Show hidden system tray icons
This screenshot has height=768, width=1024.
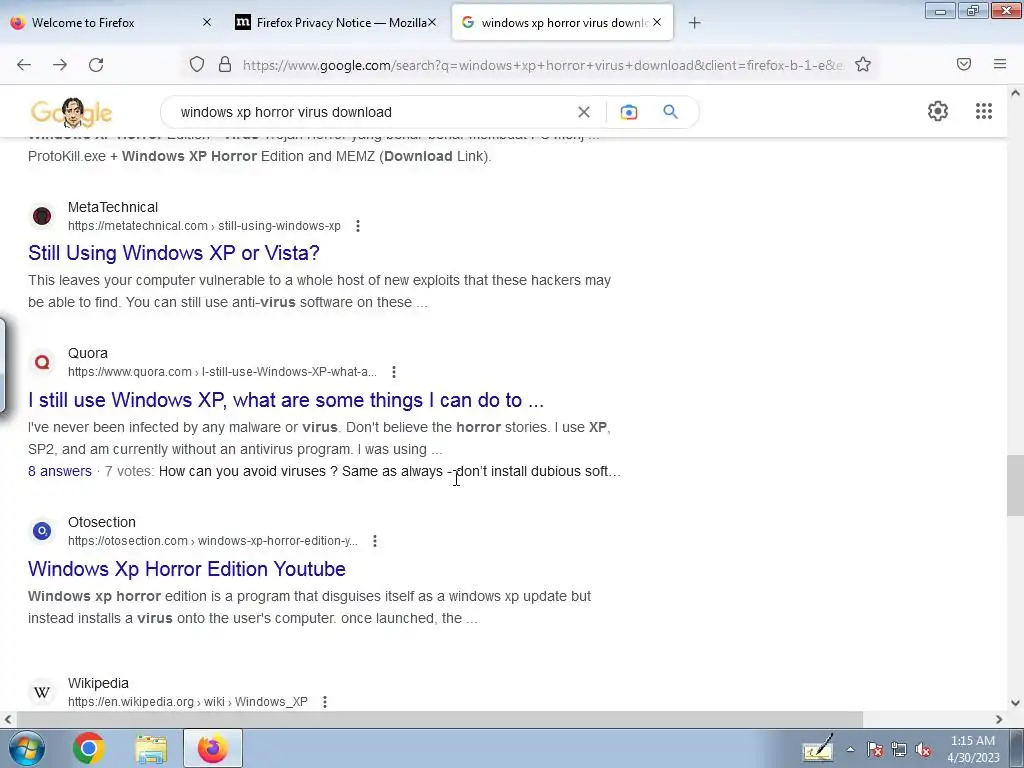[850, 750]
